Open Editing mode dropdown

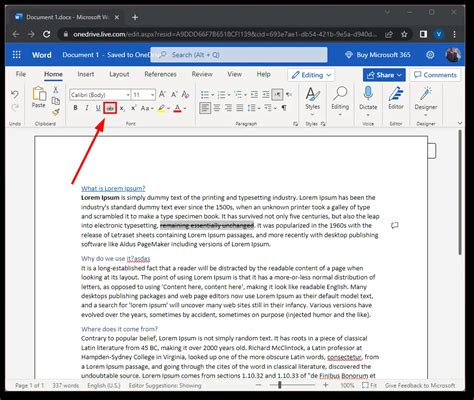tap(311, 75)
